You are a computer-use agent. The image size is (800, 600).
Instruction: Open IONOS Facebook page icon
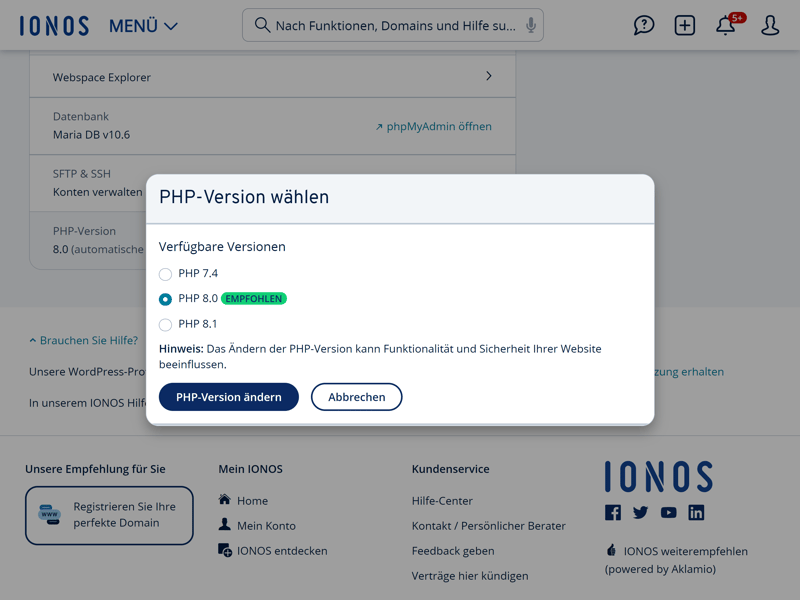[613, 512]
